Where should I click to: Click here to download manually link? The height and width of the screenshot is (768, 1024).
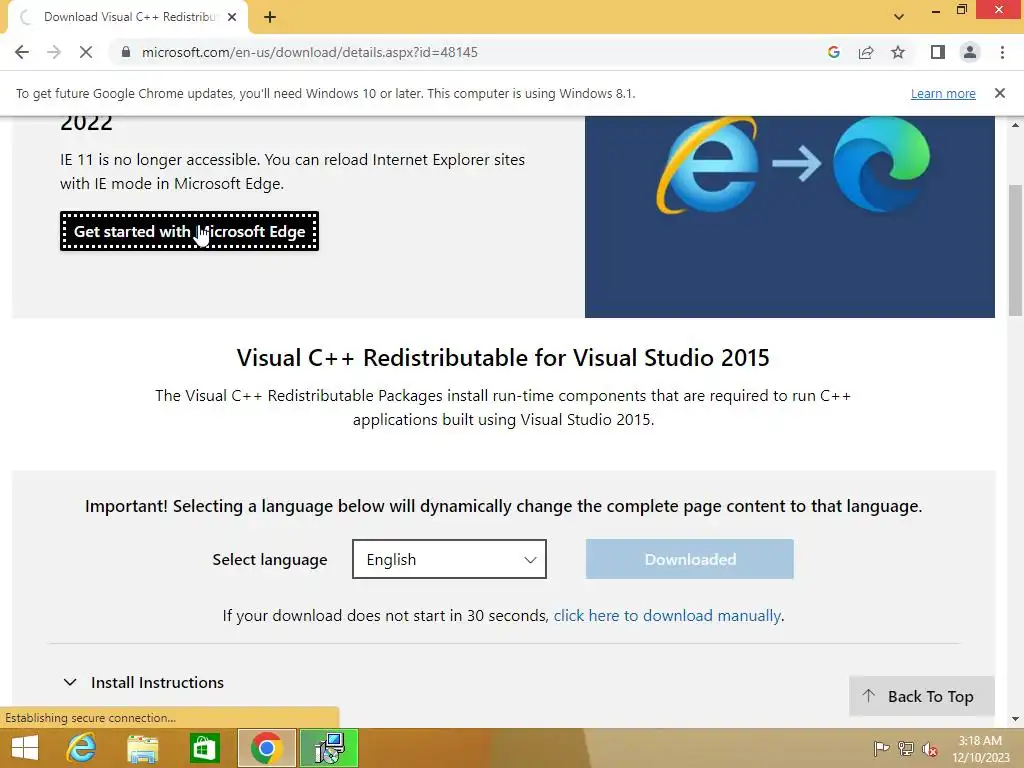point(667,616)
